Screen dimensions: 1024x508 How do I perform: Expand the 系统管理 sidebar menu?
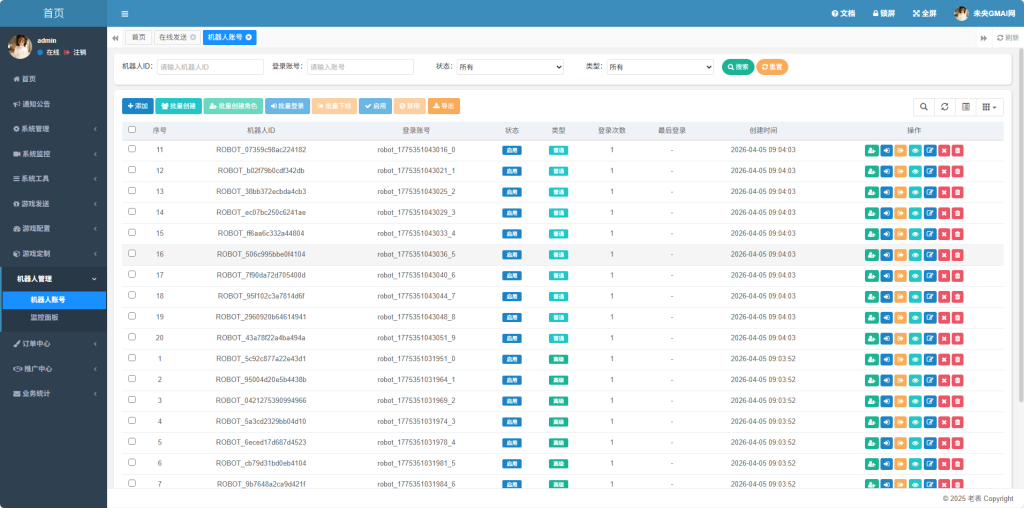point(54,129)
